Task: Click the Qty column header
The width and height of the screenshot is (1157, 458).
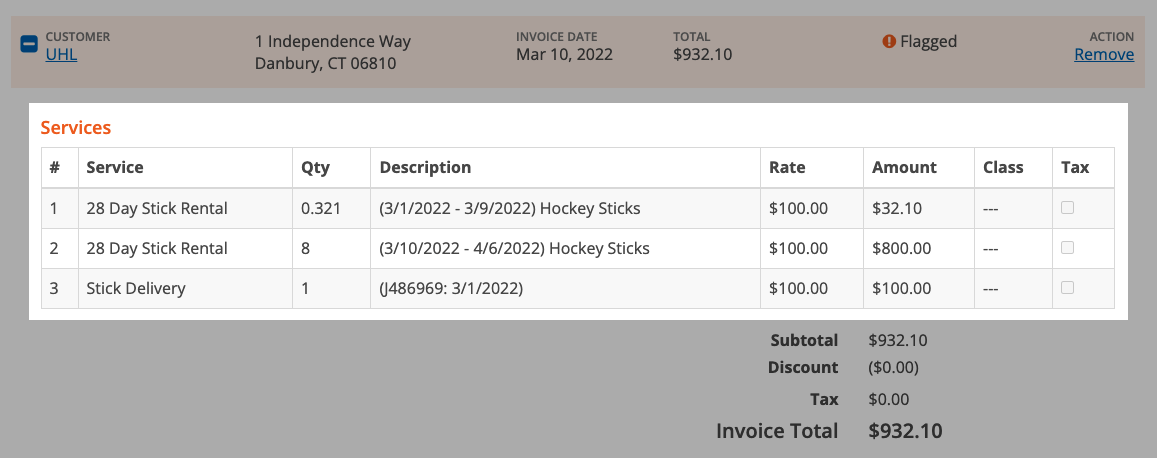Action: 315,167
